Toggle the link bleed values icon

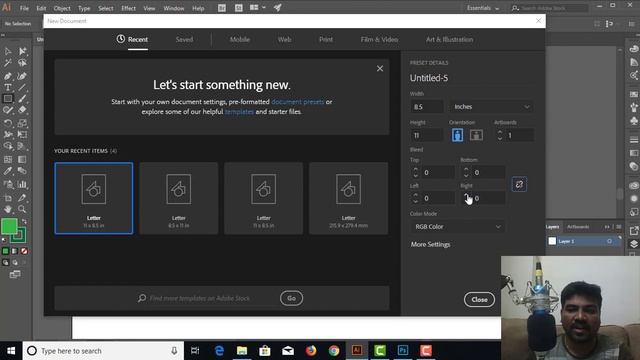click(x=519, y=184)
